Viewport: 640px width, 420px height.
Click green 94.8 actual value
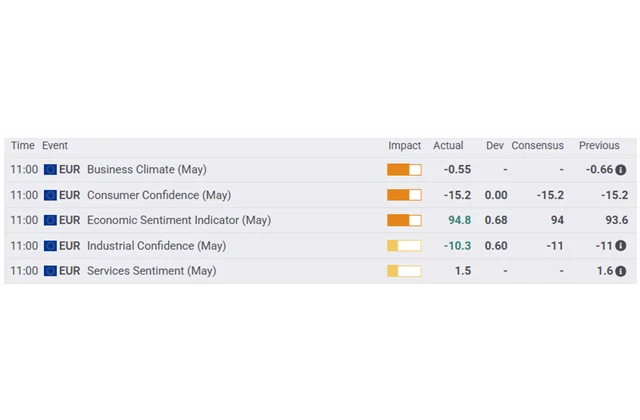(x=460, y=220)
